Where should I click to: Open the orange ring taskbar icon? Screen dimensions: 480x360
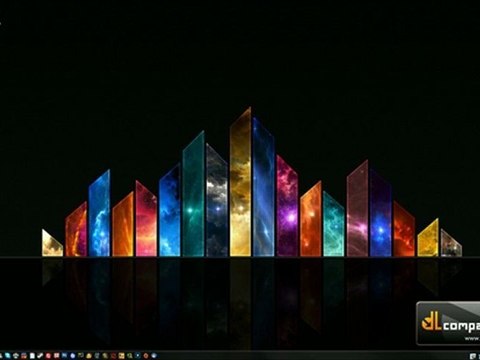pos(146,356)
